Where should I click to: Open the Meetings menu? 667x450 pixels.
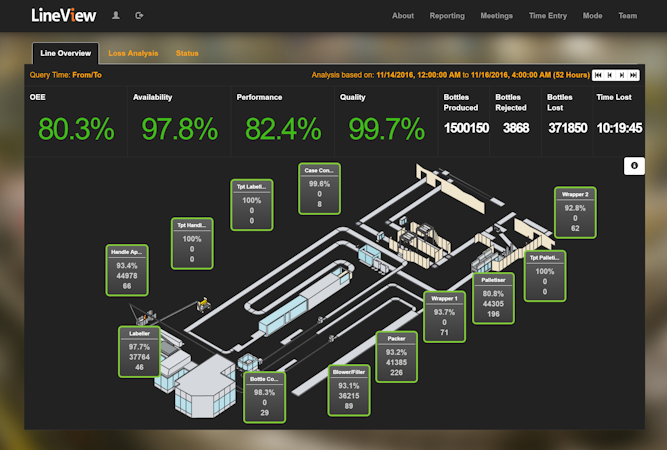[x=496, y=16]
